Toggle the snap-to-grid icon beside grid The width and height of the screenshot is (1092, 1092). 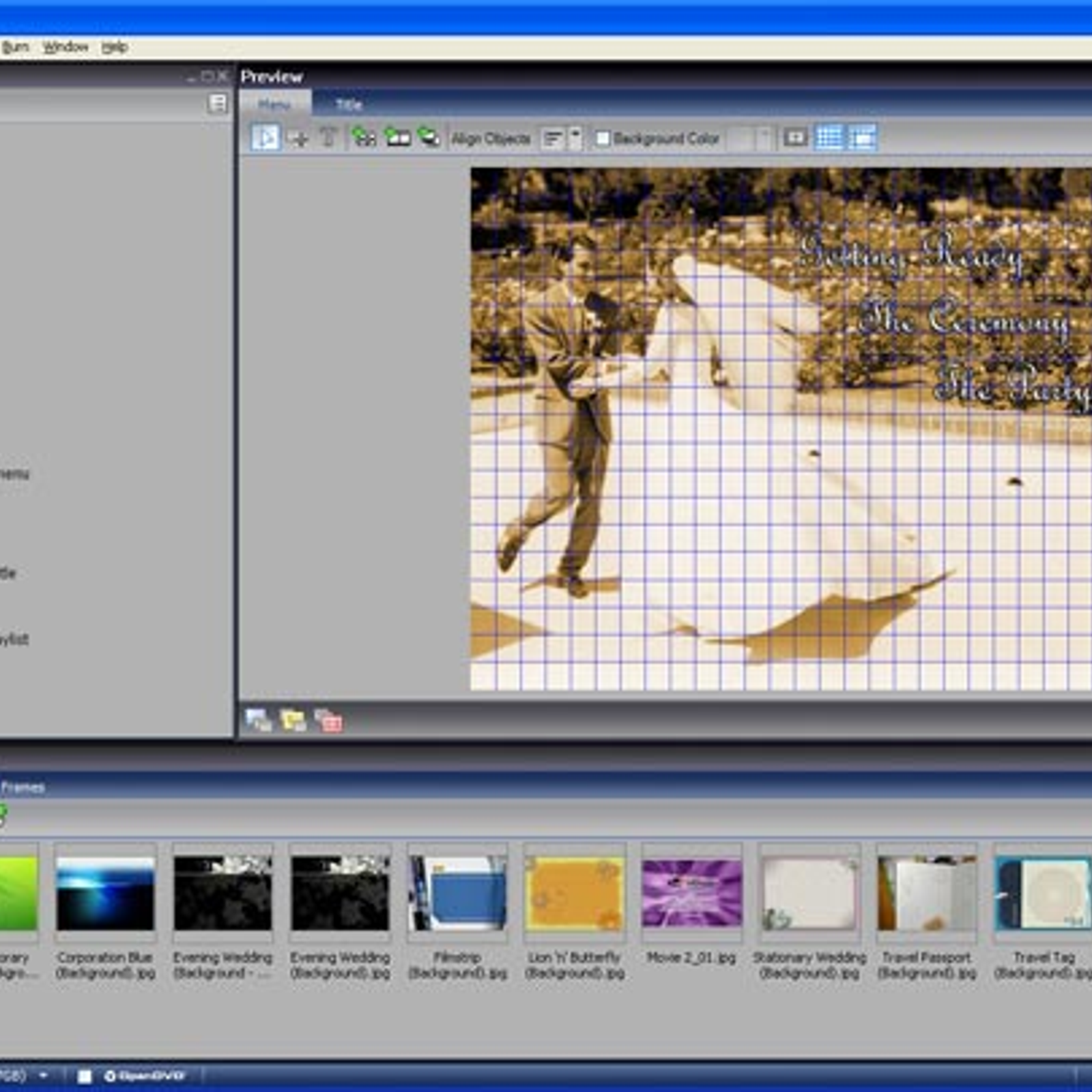863,138
